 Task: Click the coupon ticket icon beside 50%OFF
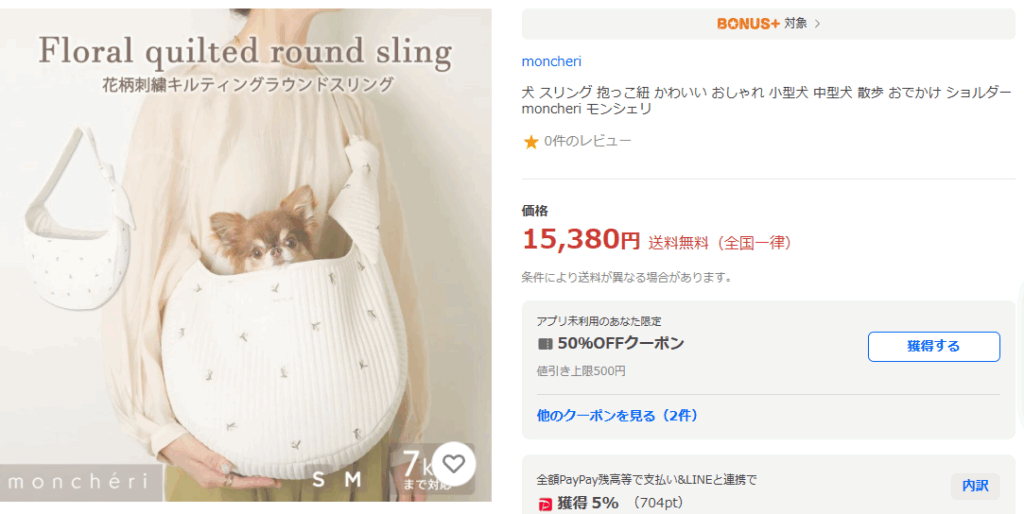545,344
